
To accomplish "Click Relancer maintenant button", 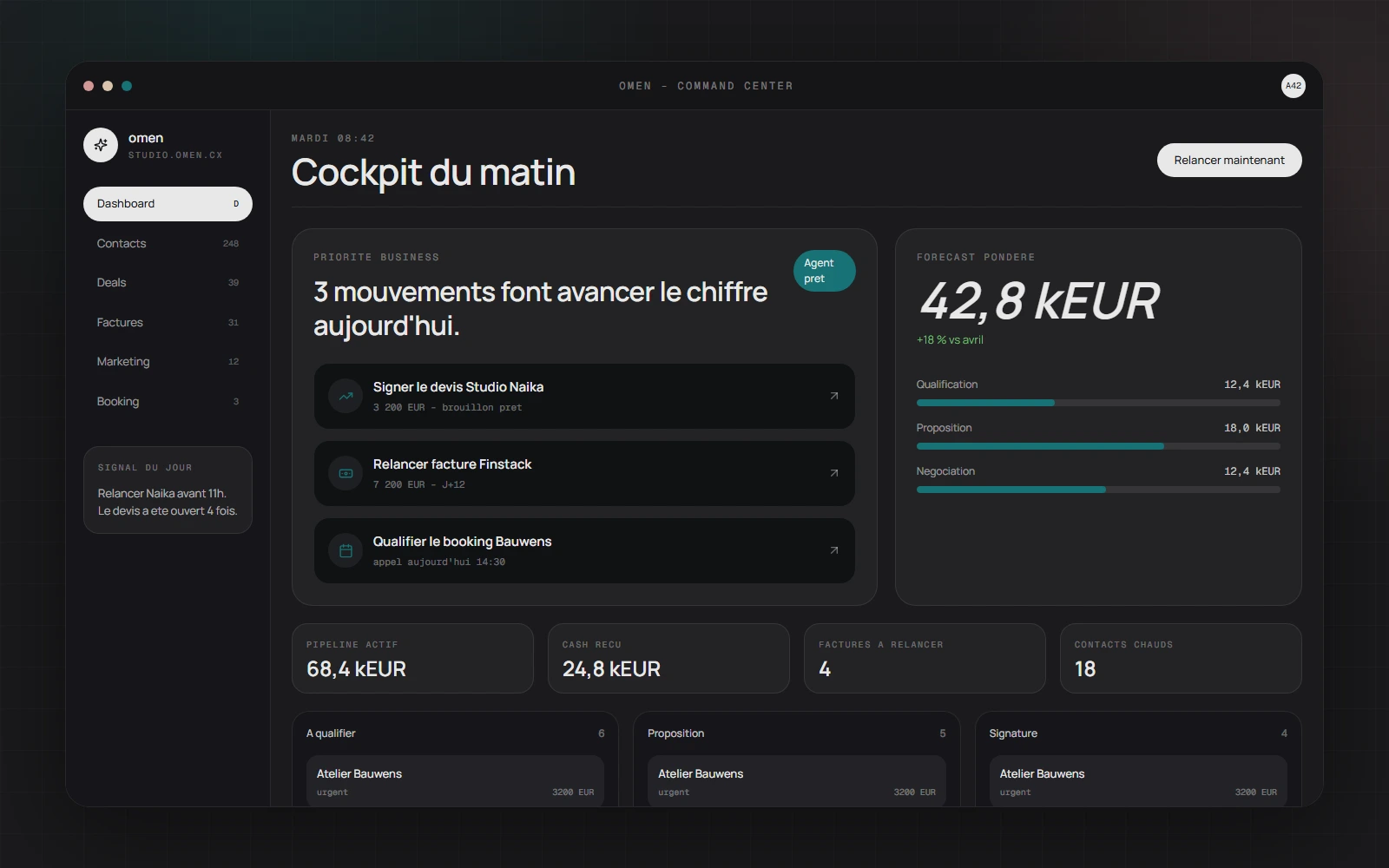I will click(x=1229, y=160).
